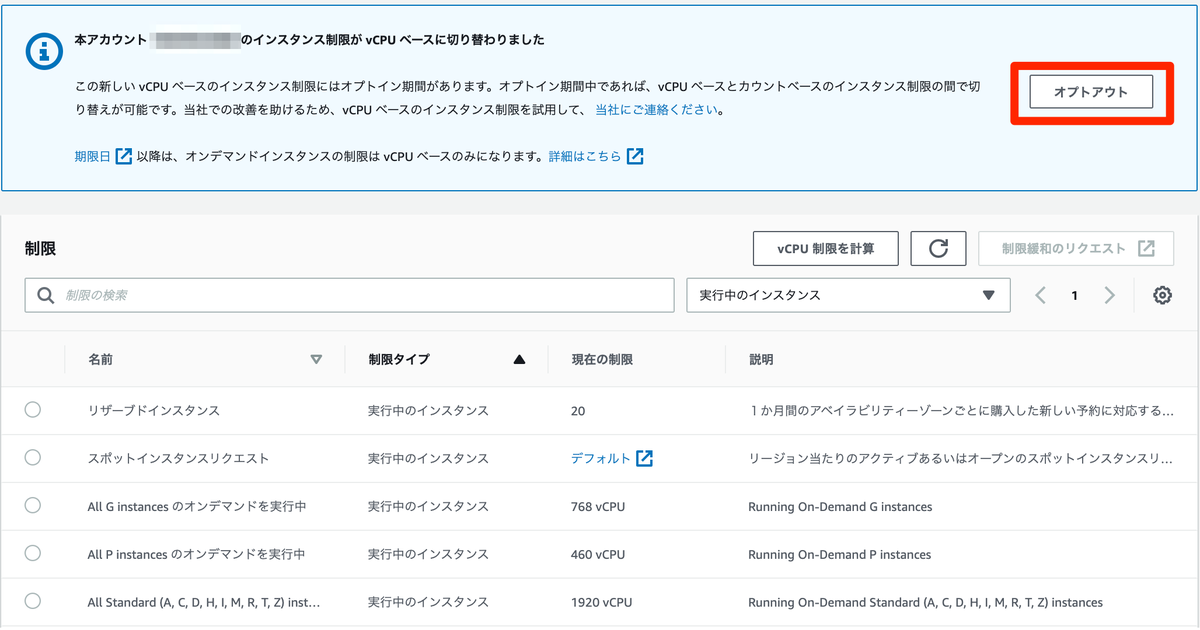This screenshot has height=630, width=1200.
Task: Open the デフォルト link in the limit column
Action: click(600, 459)
